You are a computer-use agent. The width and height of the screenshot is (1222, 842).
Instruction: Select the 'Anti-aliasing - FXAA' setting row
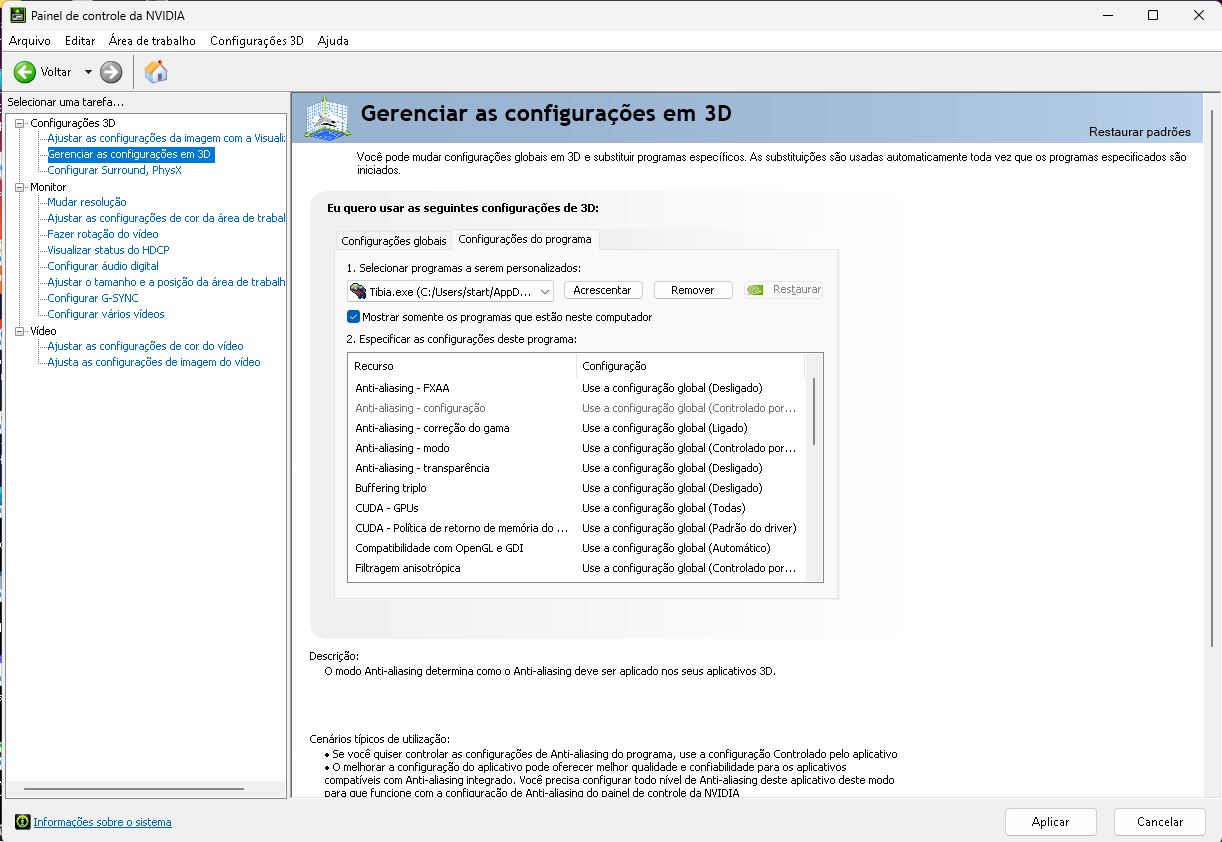(x=577, y=388)
